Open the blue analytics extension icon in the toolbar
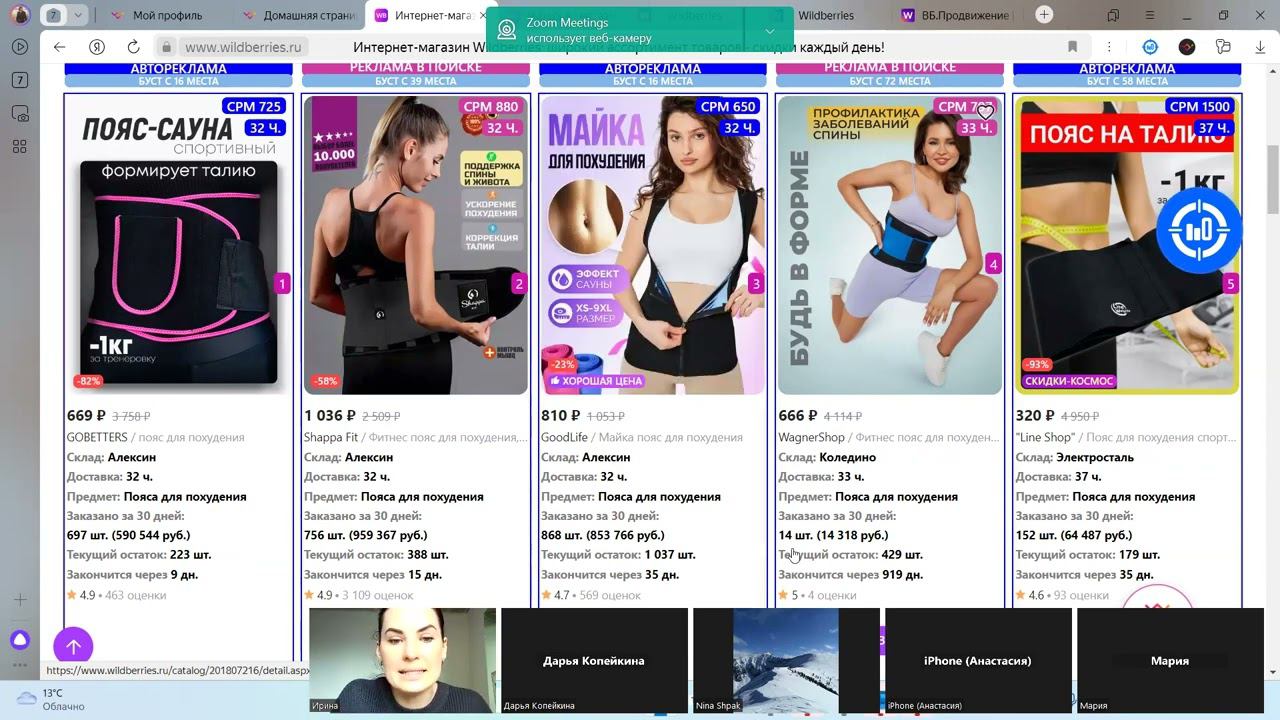The height and width of the screenshot is (720, 1280). click(x=1150, y=47)
